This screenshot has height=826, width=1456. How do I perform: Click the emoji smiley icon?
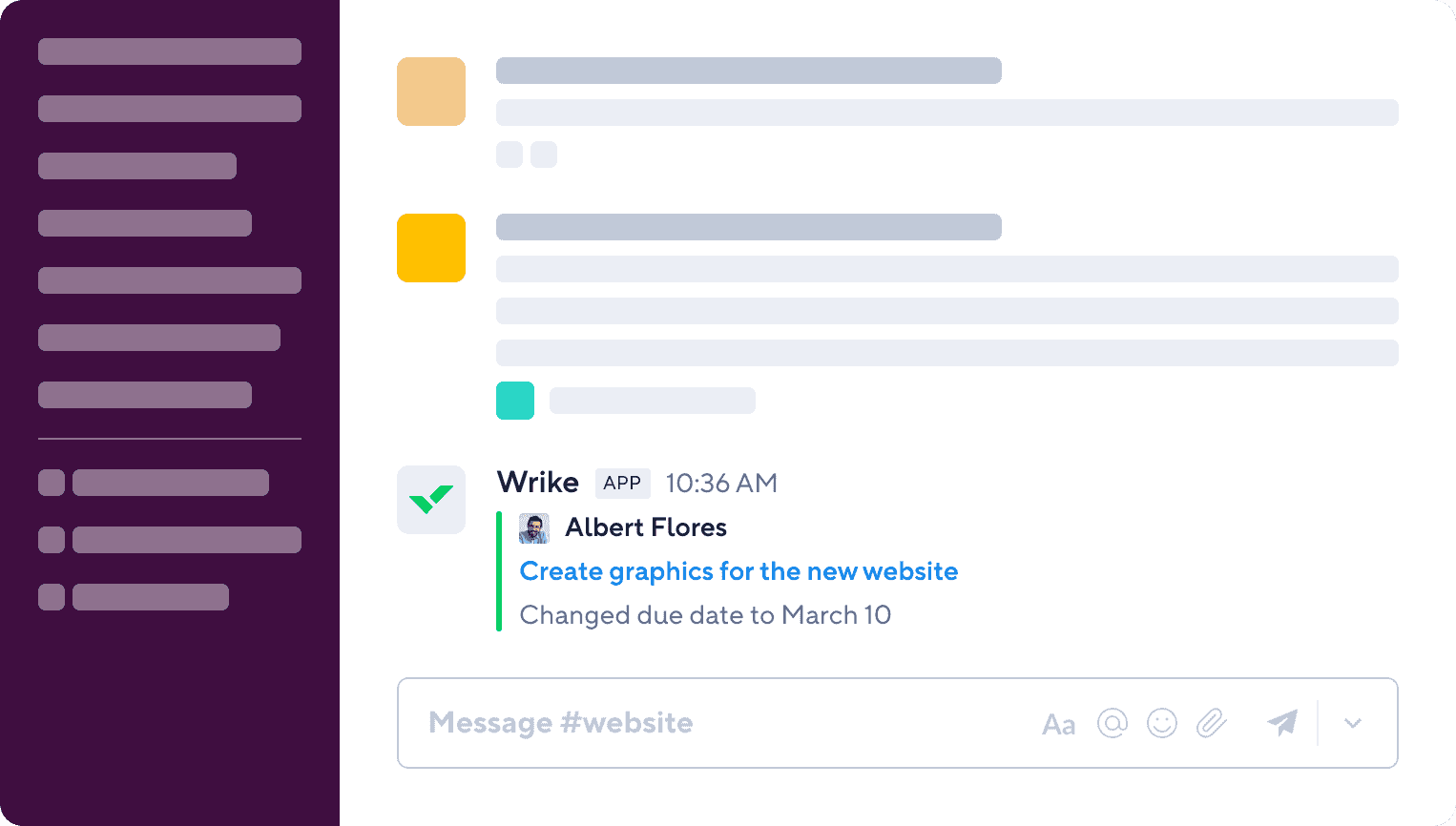pos(1162,724)
